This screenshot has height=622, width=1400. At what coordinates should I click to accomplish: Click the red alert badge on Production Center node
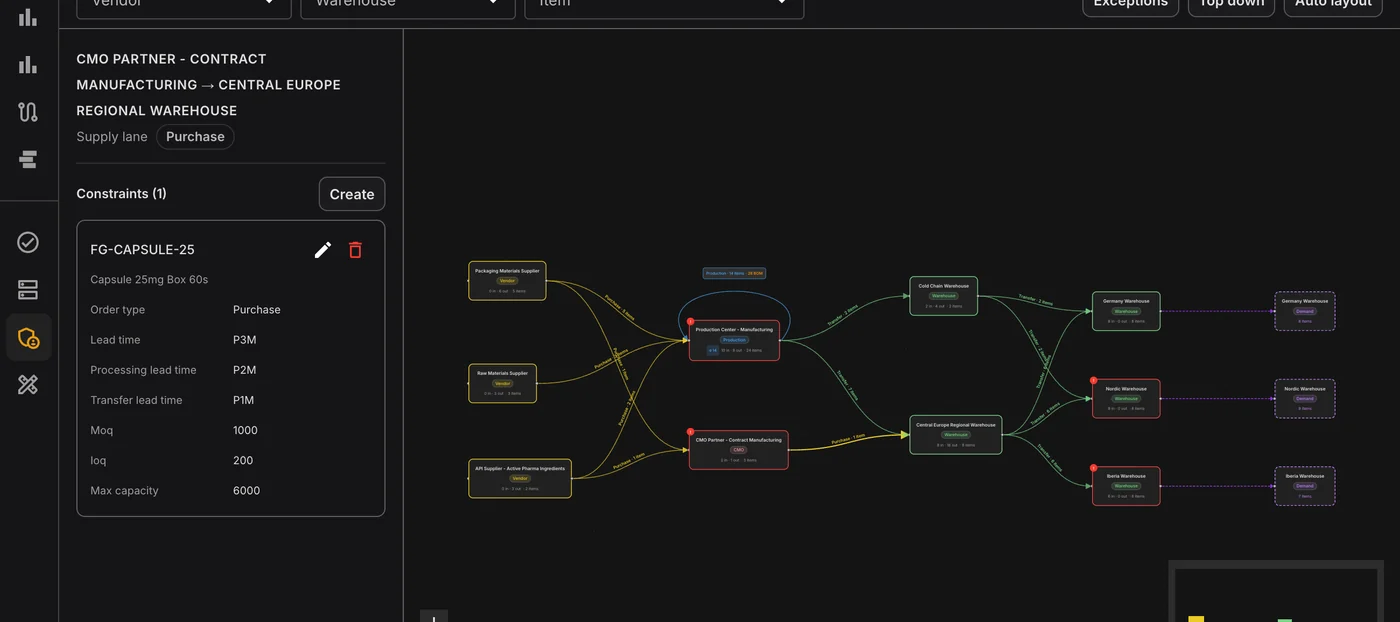click(690, 321)
